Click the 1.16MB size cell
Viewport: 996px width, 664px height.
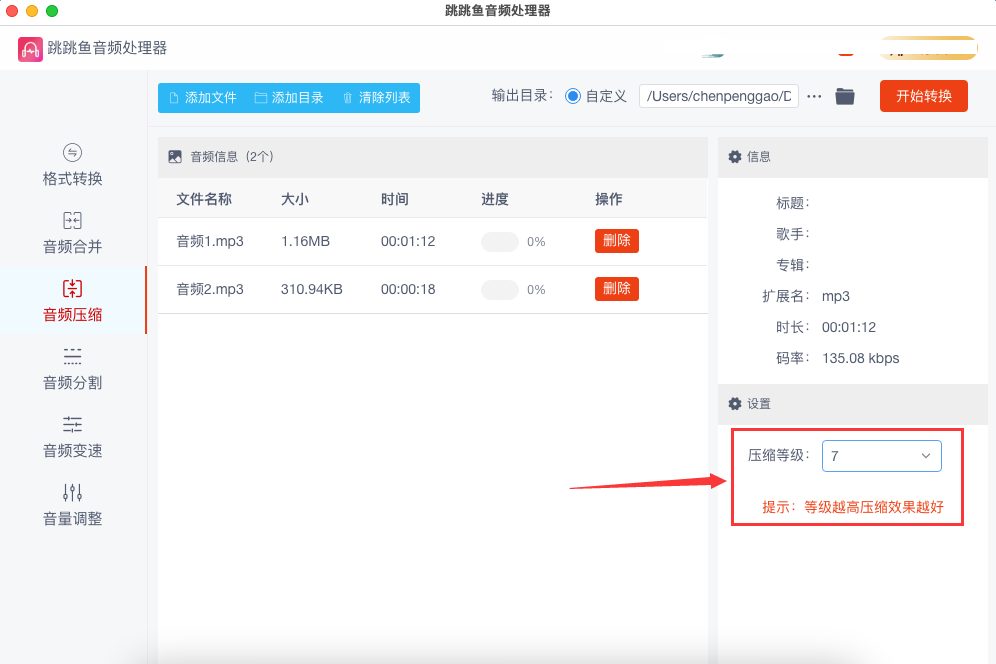click(x=306, y=241)
